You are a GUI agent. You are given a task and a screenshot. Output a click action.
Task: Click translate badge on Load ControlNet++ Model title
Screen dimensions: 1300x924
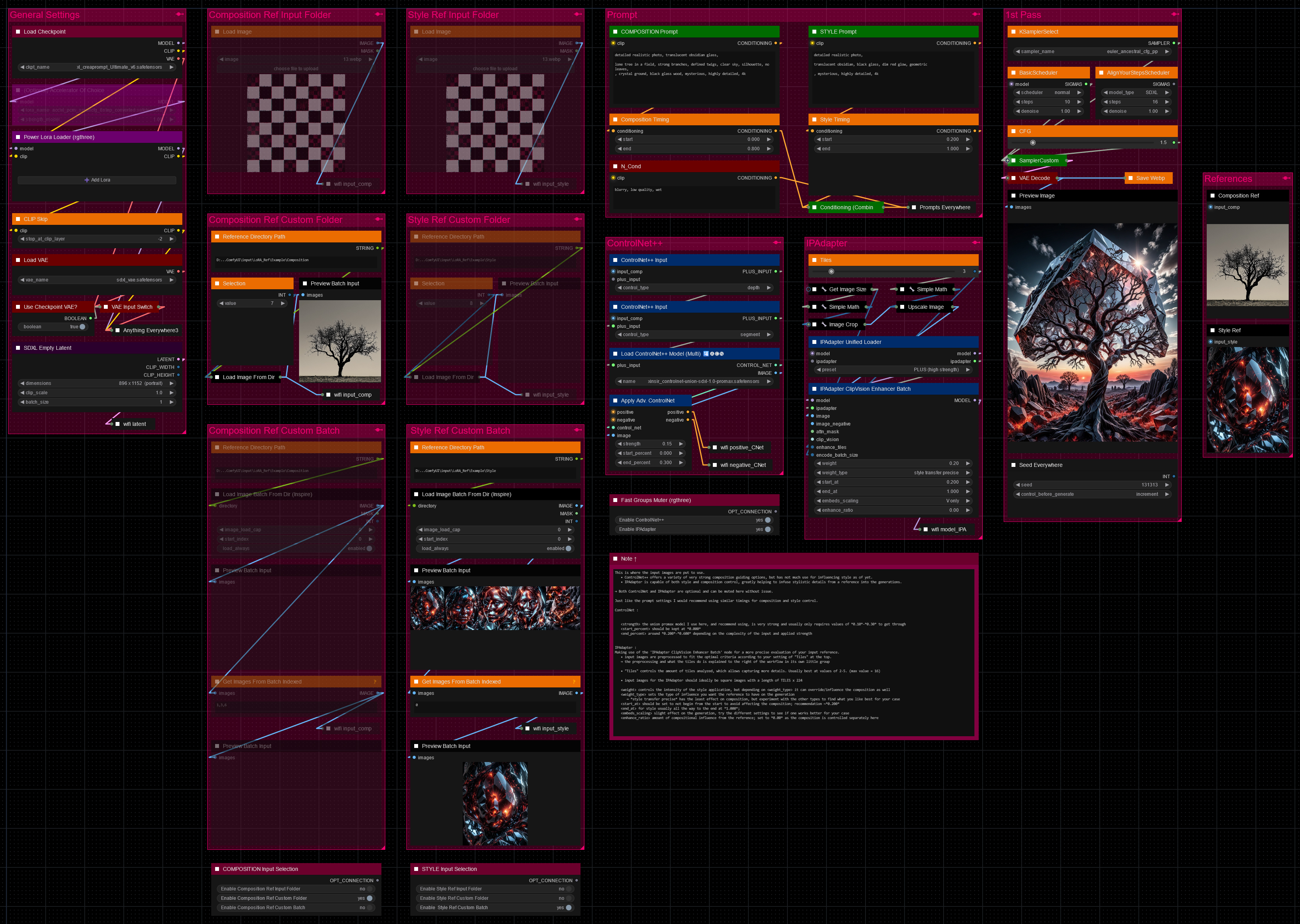[706, 354]
